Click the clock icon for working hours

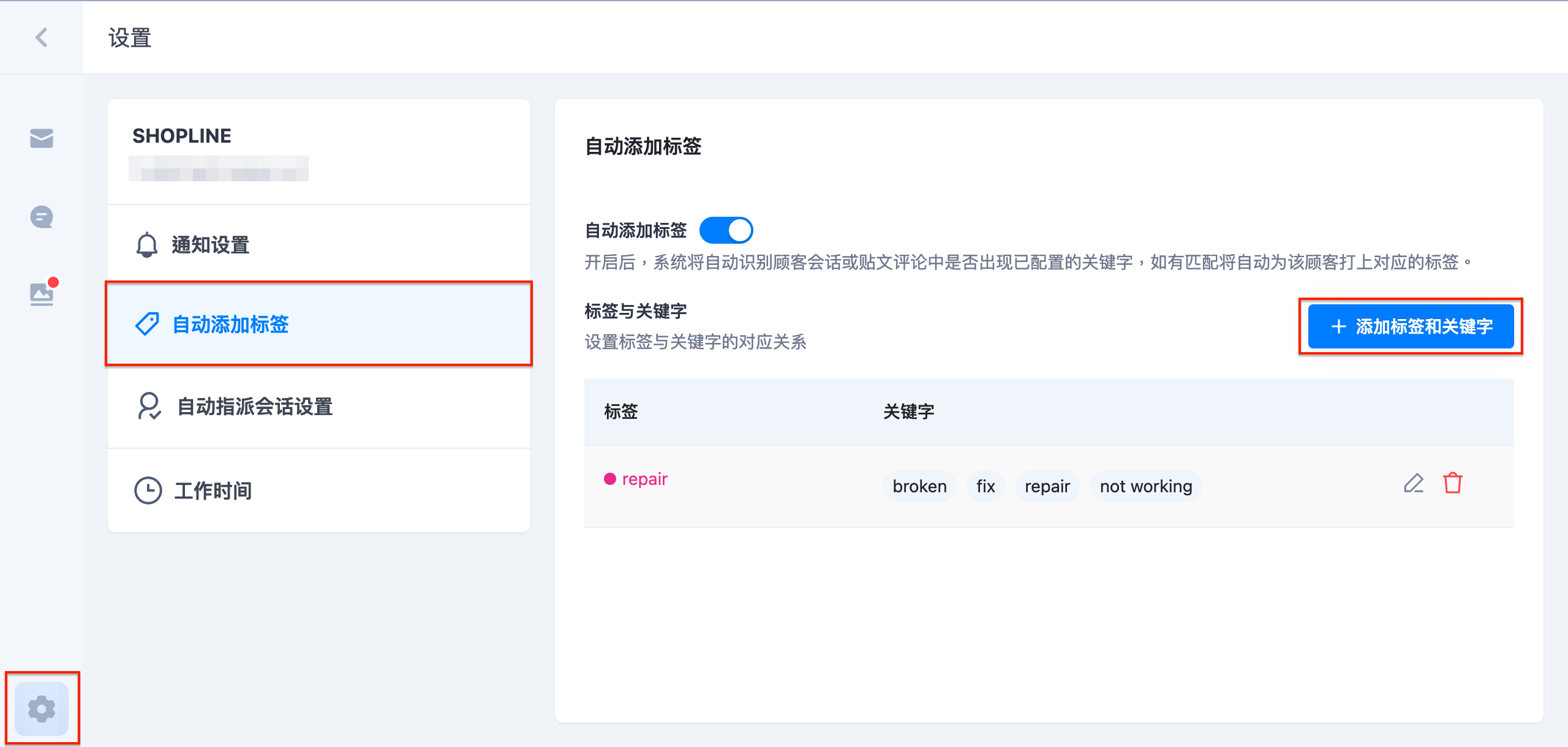(148, 490)
